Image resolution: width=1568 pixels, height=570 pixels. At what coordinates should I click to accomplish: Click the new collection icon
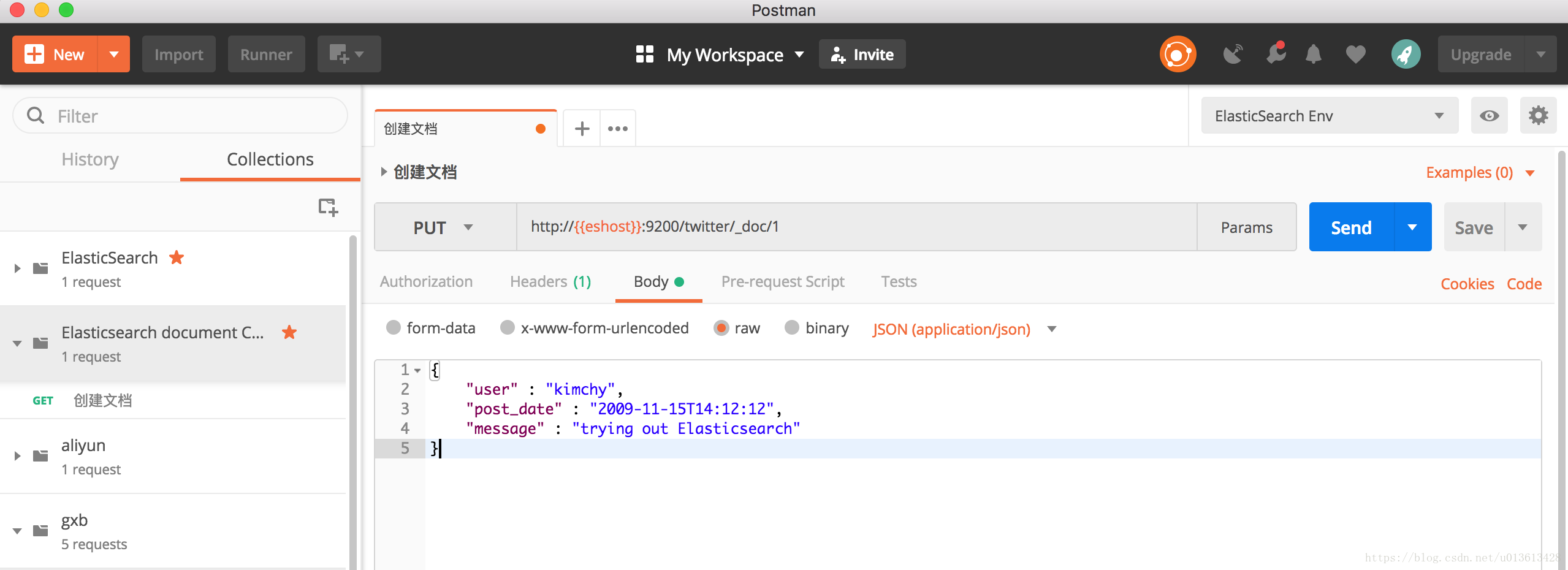pyautogui.click(x=329, y=207)
